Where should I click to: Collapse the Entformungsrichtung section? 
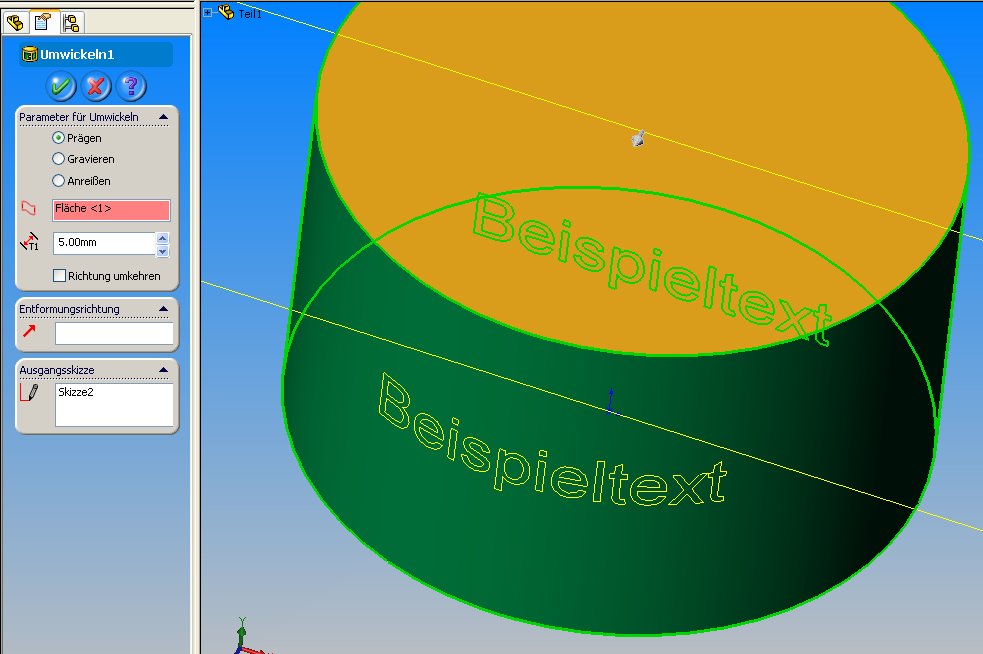(164, 309)
